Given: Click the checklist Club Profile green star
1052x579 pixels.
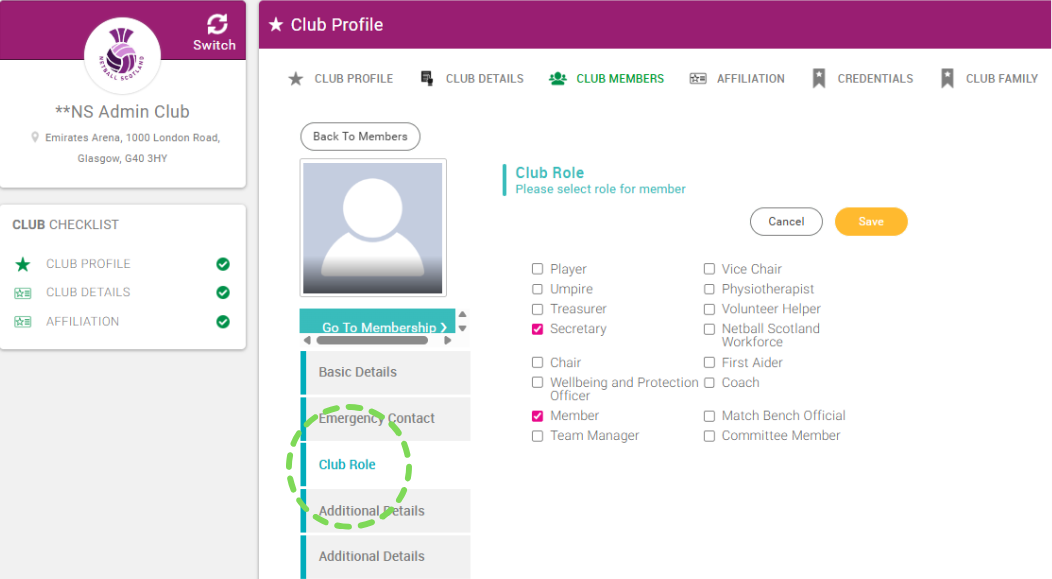Looking at the screenshot, I should [x=23, y=264].
